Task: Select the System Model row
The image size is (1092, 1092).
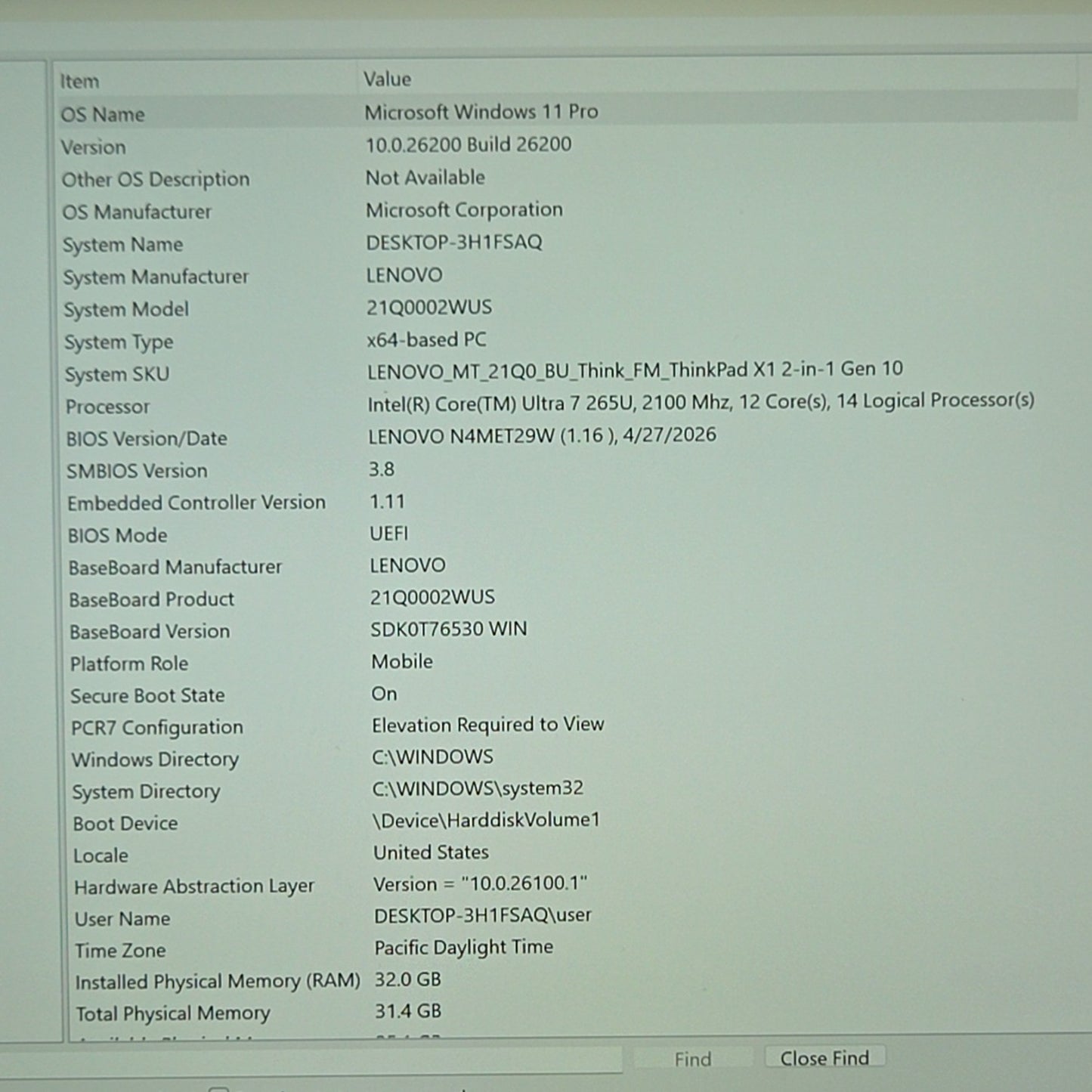Action: click(568, 308)
